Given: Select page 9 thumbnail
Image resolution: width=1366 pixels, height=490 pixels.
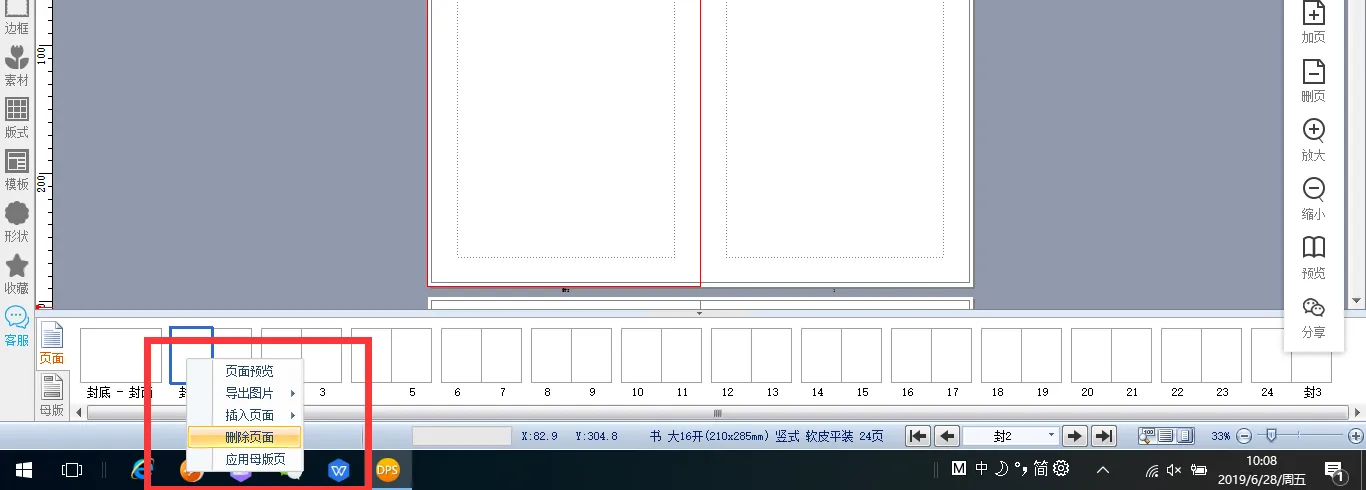Looking at the screenshot, I should click(591, 356).
